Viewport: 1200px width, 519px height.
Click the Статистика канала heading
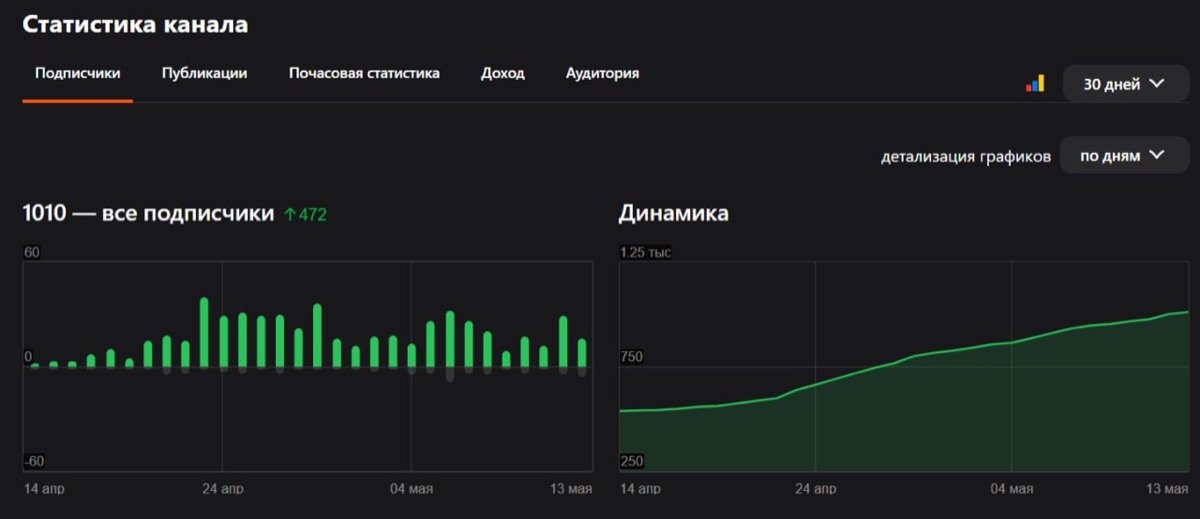[x=135, y=25]
